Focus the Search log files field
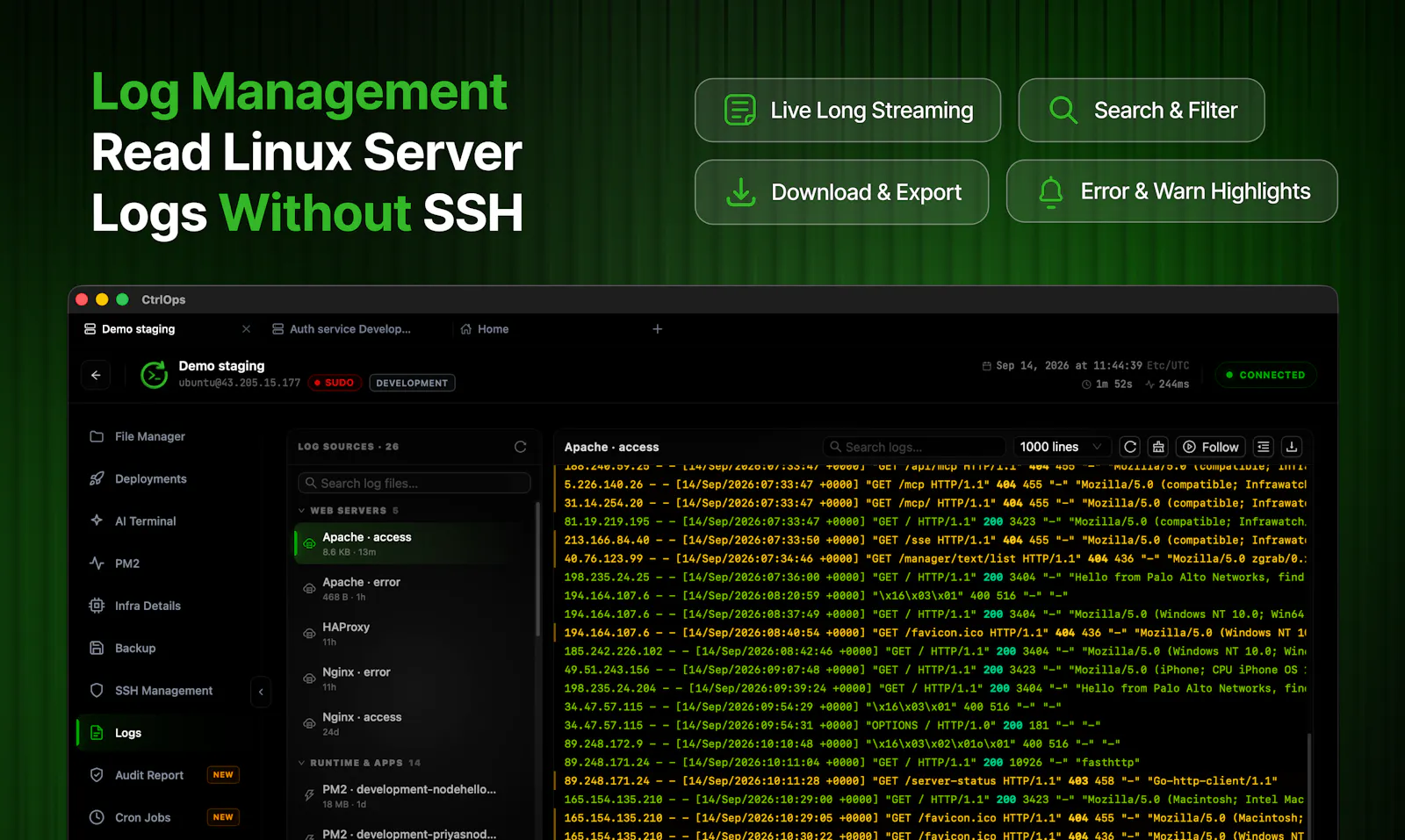Image resolution: width=1405 pixels, height=840 pixels. click(x=414, y=483)
